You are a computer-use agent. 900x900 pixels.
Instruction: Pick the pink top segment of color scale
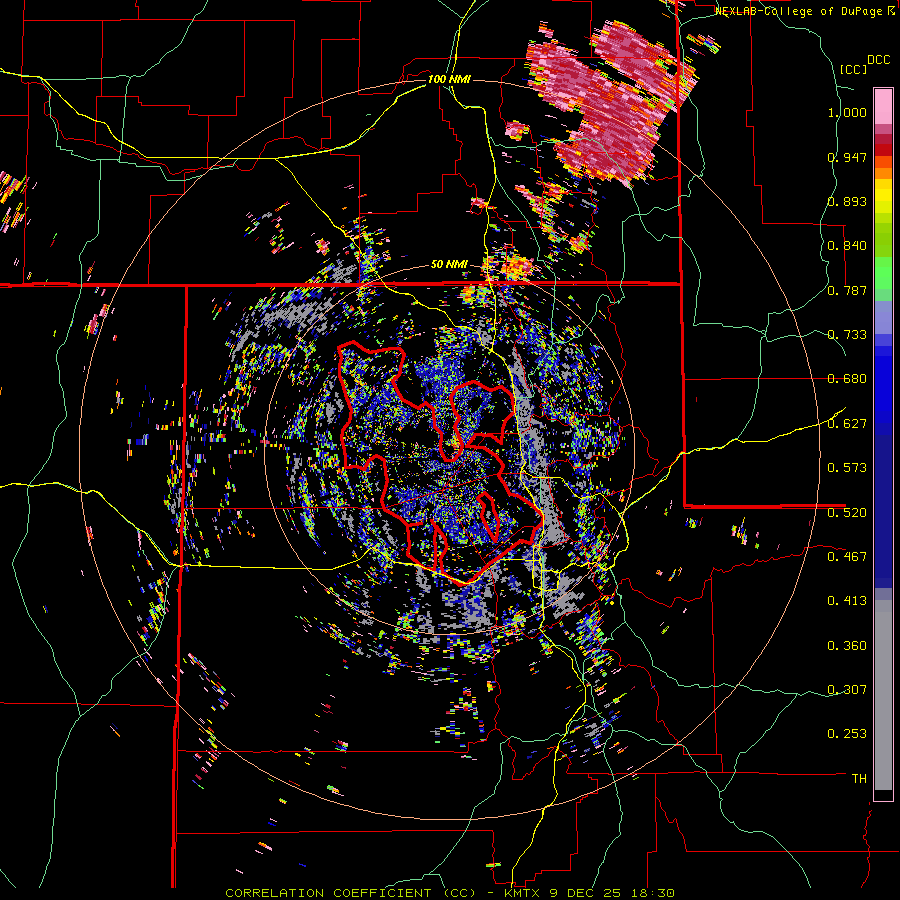coord(883,106)
